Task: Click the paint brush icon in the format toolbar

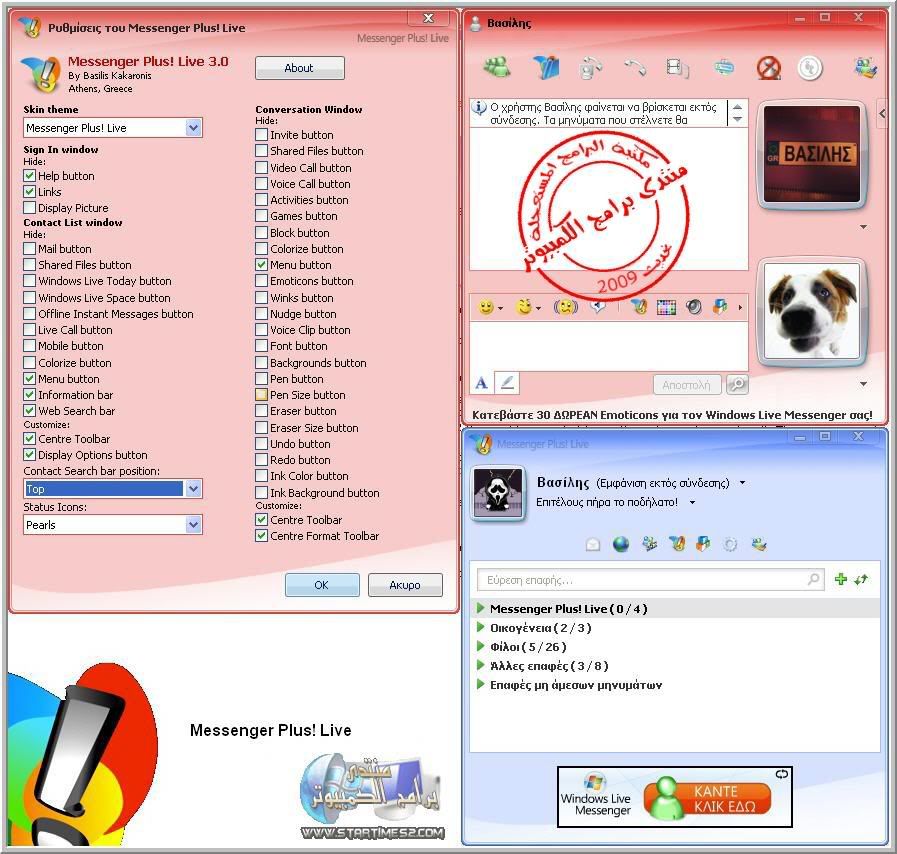Action: (720, 307)
